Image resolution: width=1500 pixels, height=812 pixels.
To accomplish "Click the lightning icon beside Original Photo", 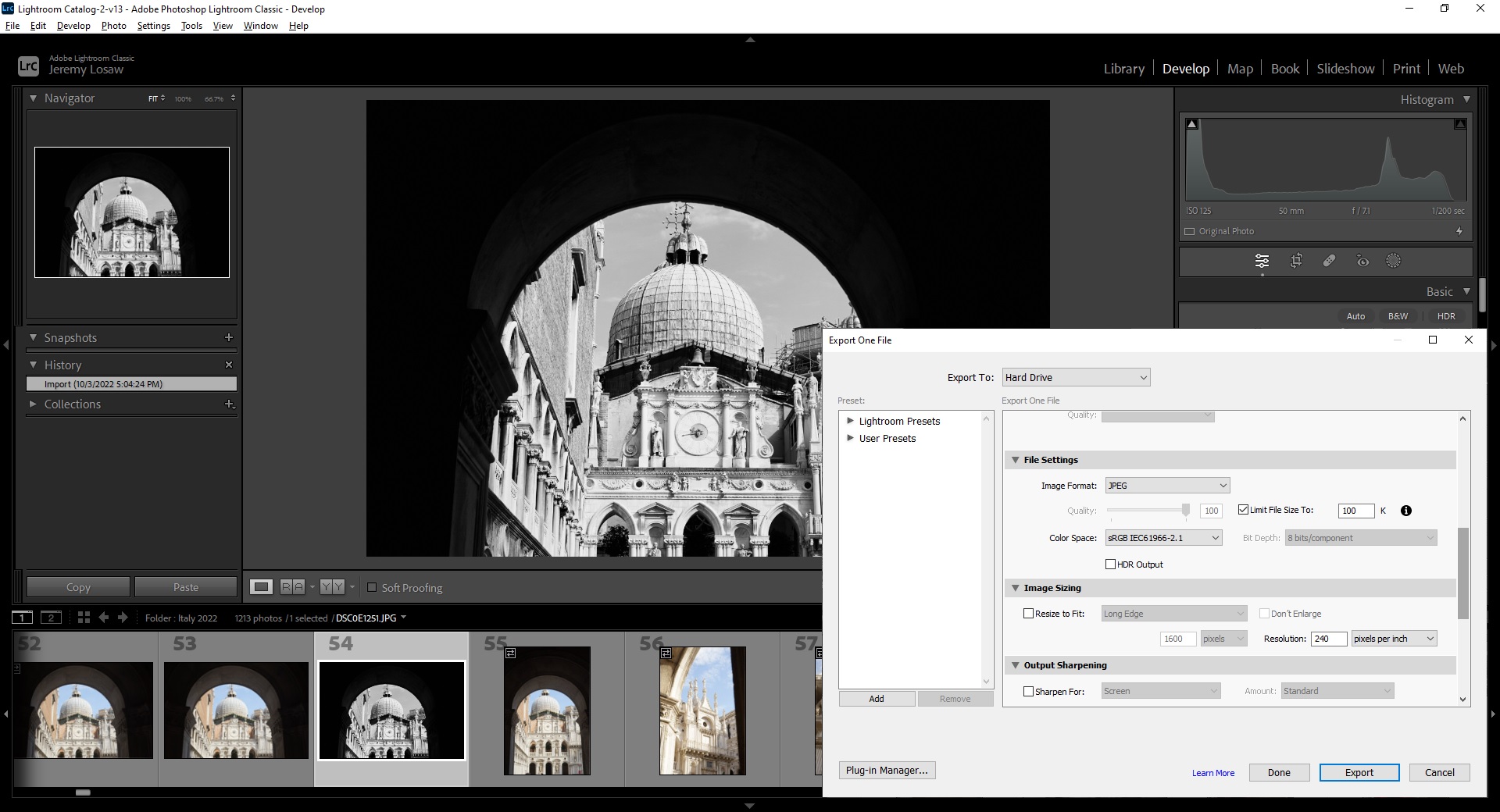I will (1459, 231).
